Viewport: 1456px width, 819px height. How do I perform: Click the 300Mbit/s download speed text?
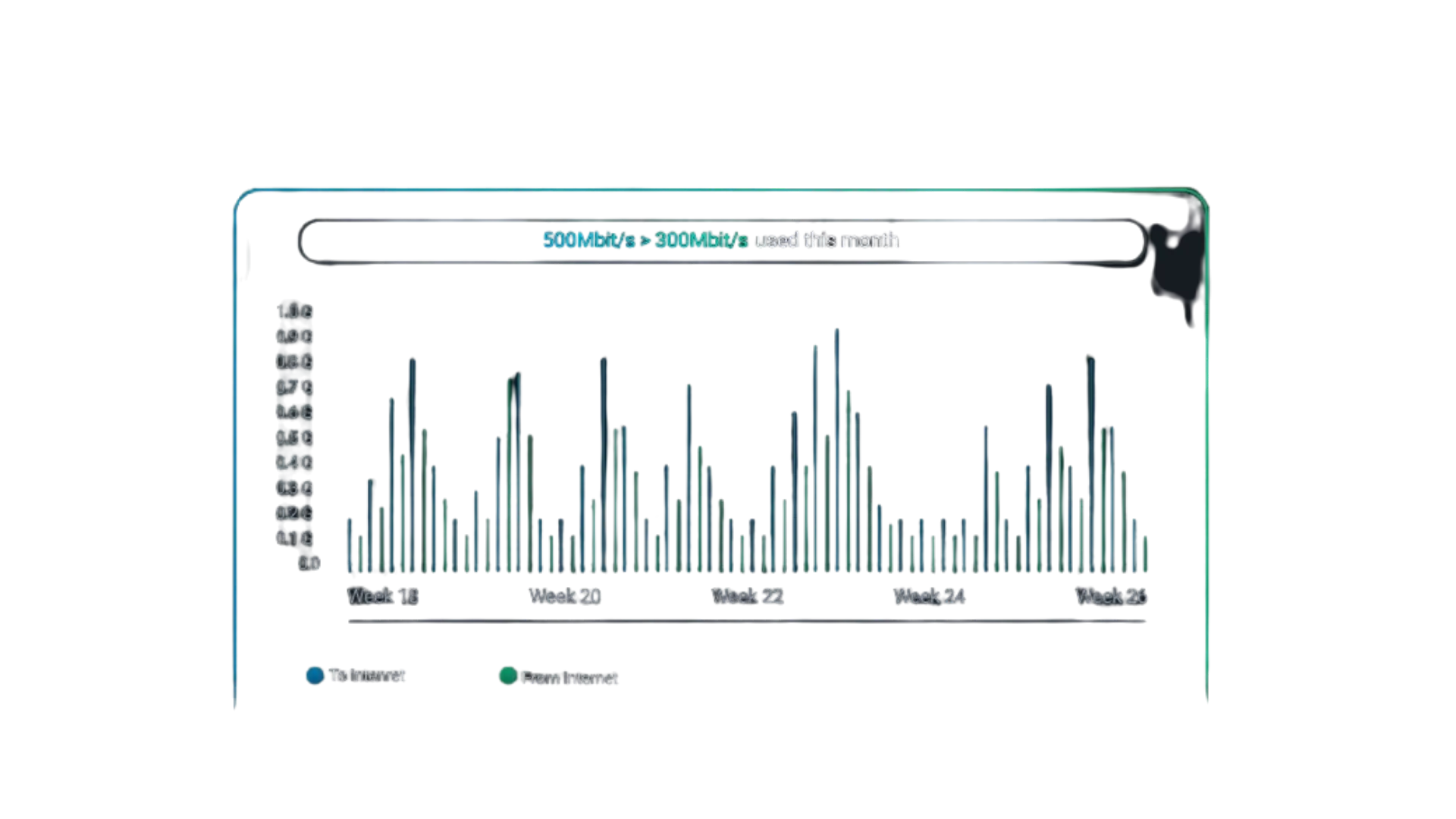701,240
